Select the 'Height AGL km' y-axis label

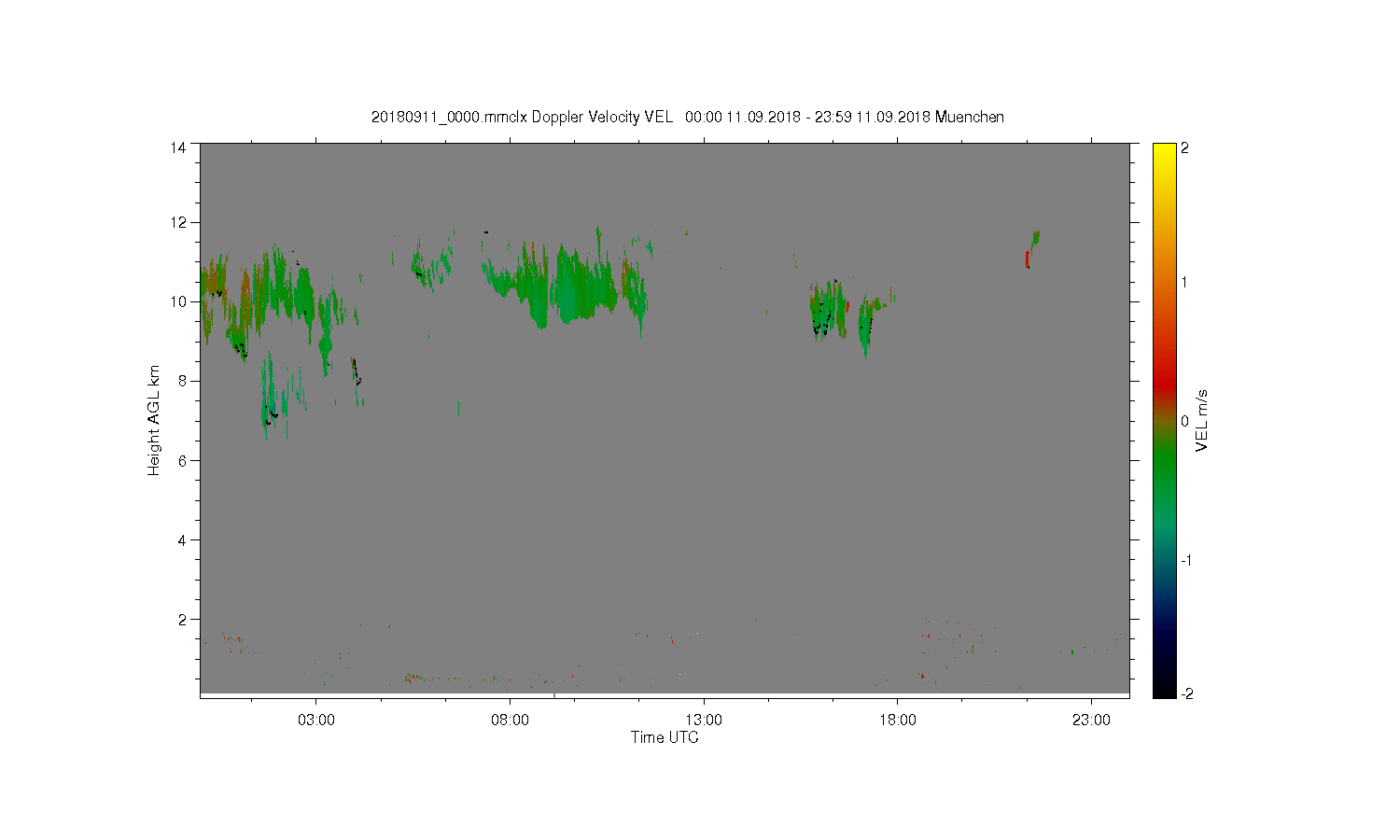tap(154, 420)
